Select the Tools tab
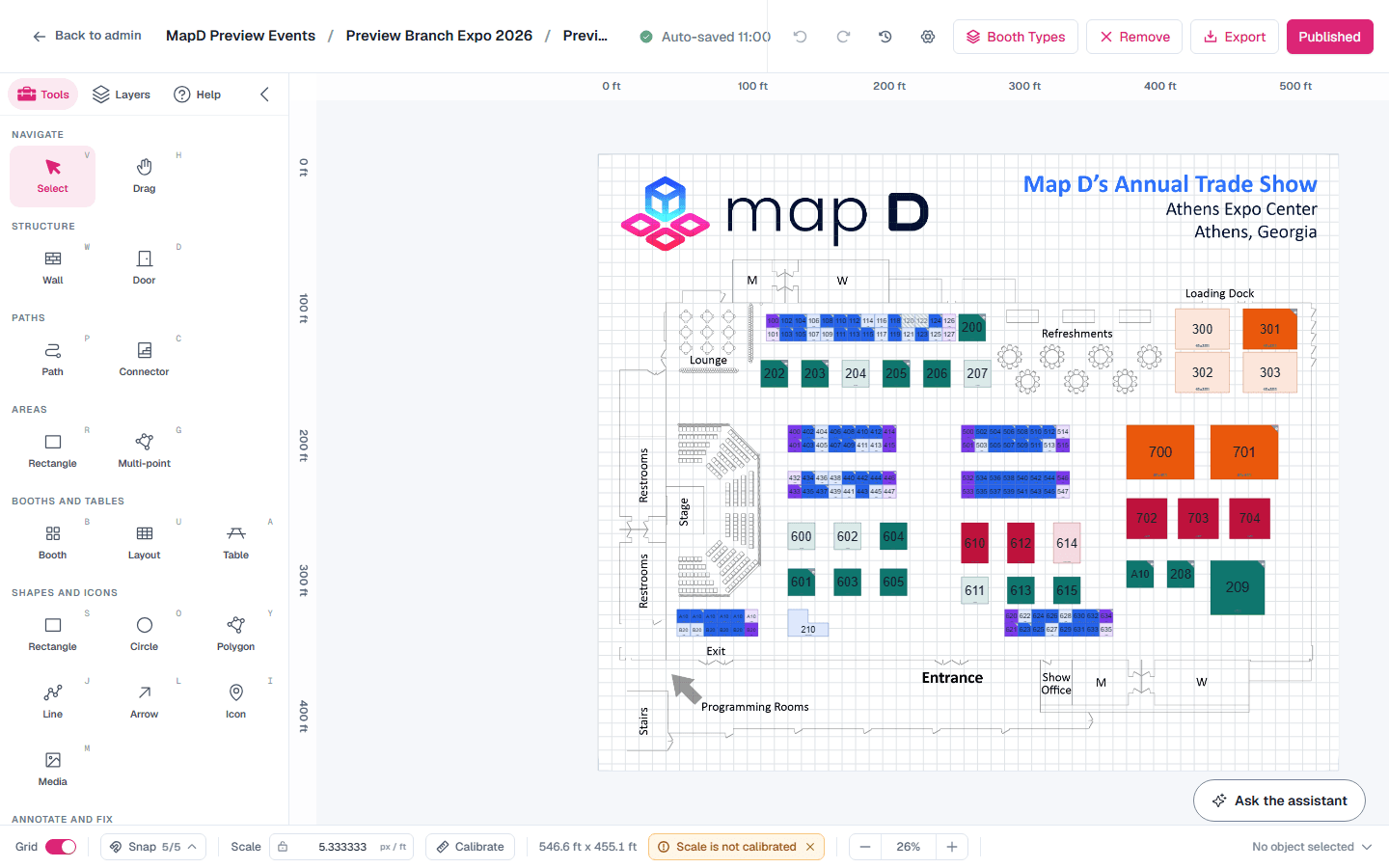Image resolution: width=1389 pixels, height=868 pixels. pos(43,95)
